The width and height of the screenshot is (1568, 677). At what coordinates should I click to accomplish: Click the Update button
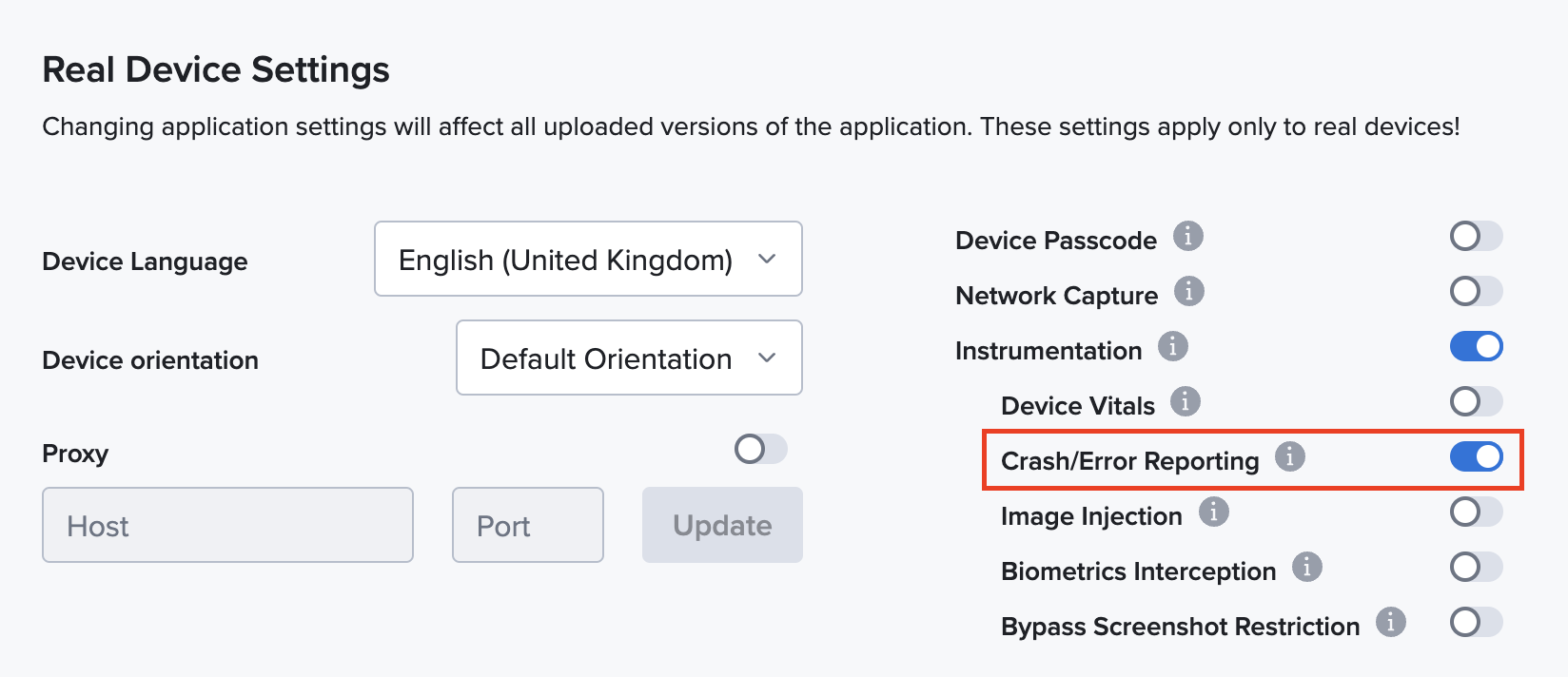coord(721,524)
